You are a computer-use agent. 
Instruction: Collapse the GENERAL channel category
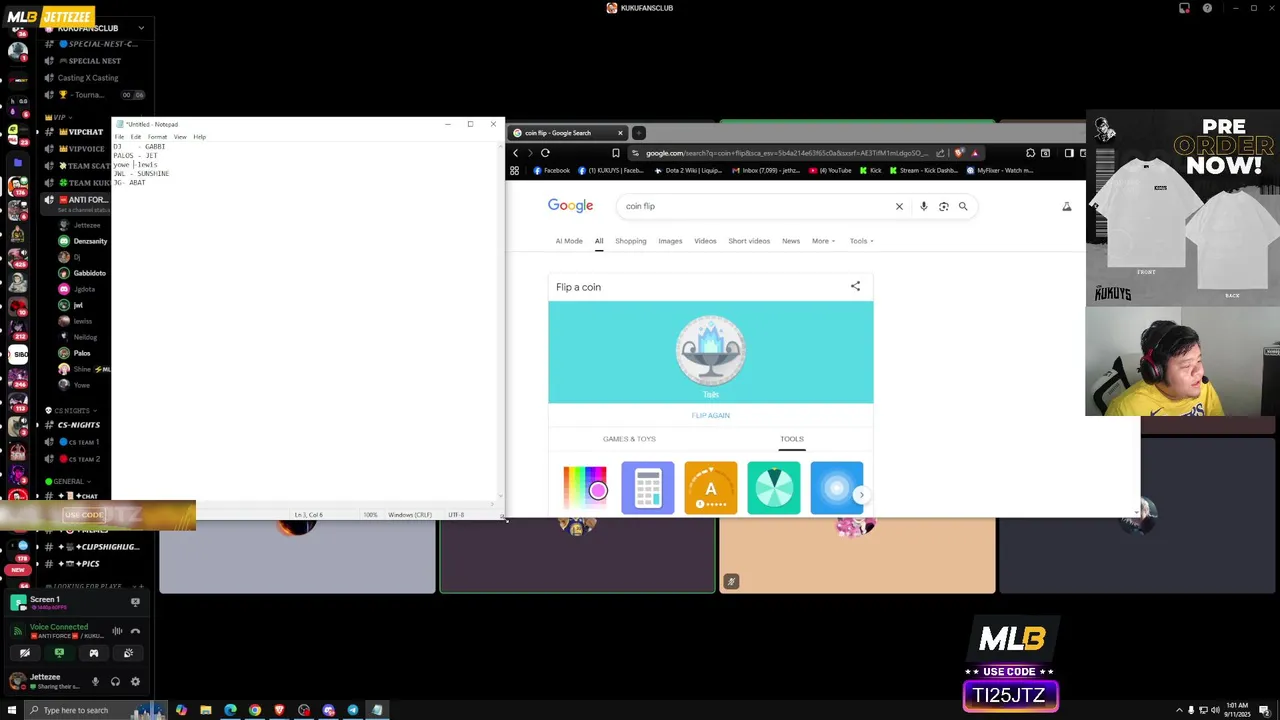coord(69,482)
